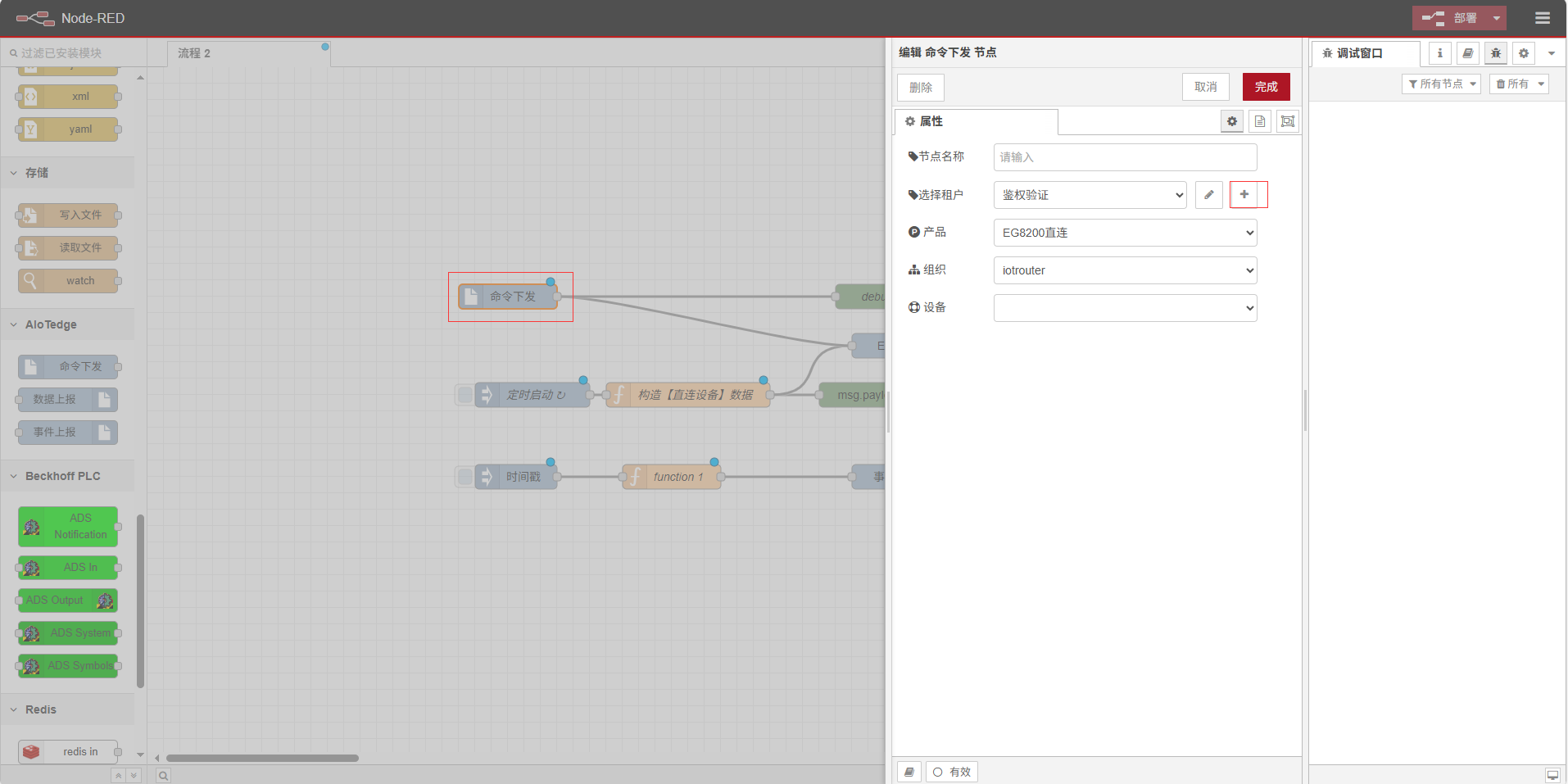Open node description document icon
Image resolution: width=1568 pixels, height=784 pixels.
[x=1260, y=121]
